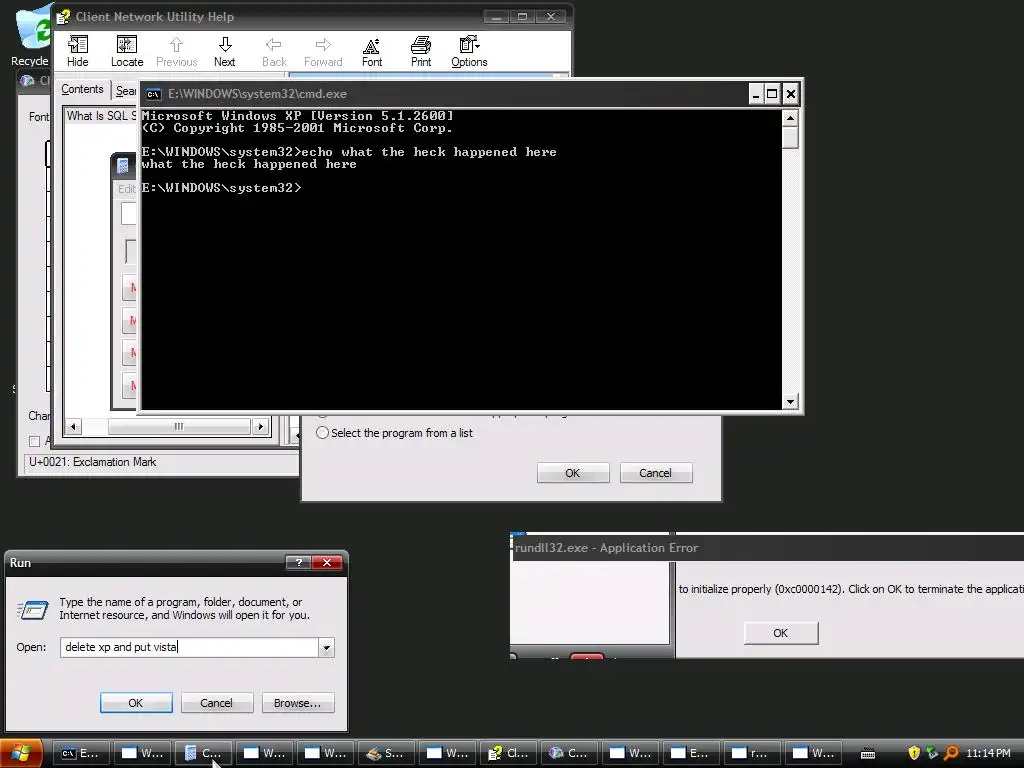
Task: Click the Calculator window title icon
Action: pos(122,166)
